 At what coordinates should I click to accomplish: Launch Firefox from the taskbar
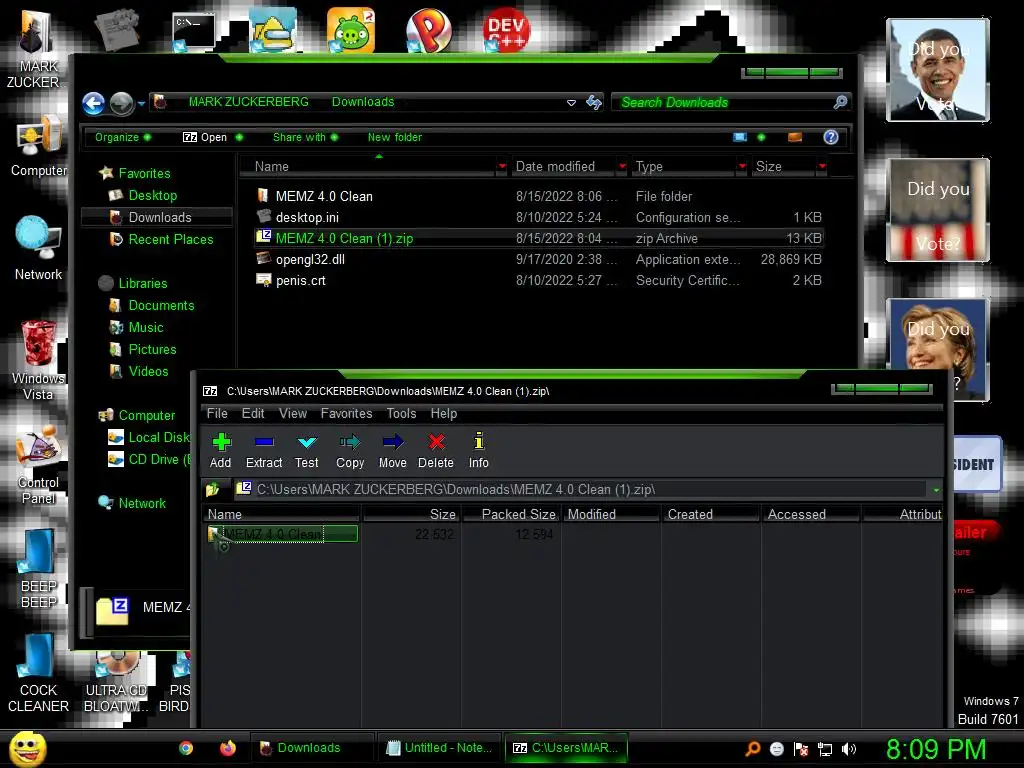(x=227, y=748)
